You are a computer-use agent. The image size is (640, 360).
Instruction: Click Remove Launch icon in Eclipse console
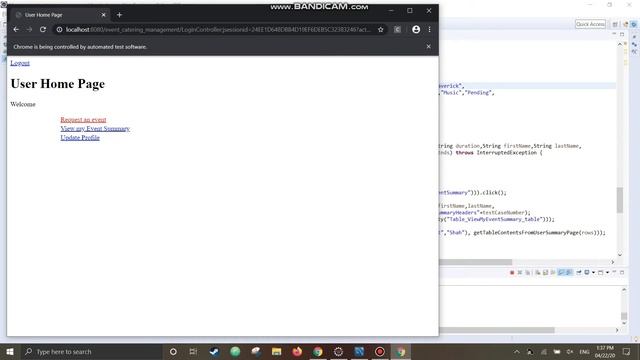click(x=520, y=273)
